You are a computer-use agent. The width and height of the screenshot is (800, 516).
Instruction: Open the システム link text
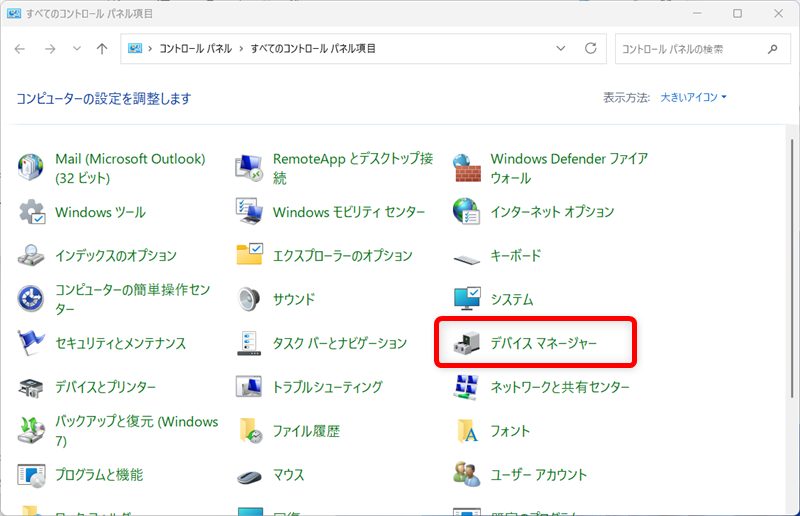point(512,299)
